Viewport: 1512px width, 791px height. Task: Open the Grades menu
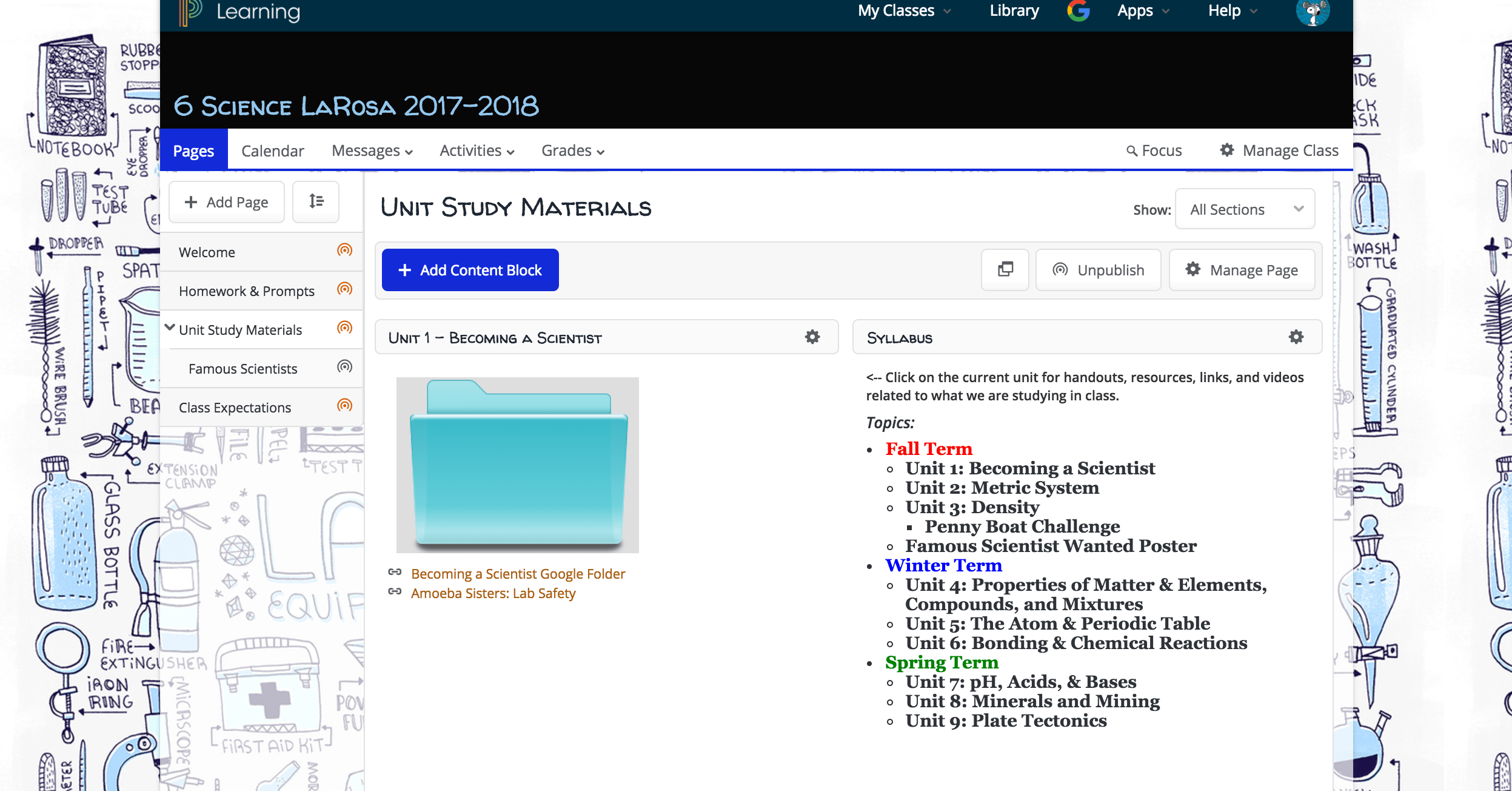point(572,150)
